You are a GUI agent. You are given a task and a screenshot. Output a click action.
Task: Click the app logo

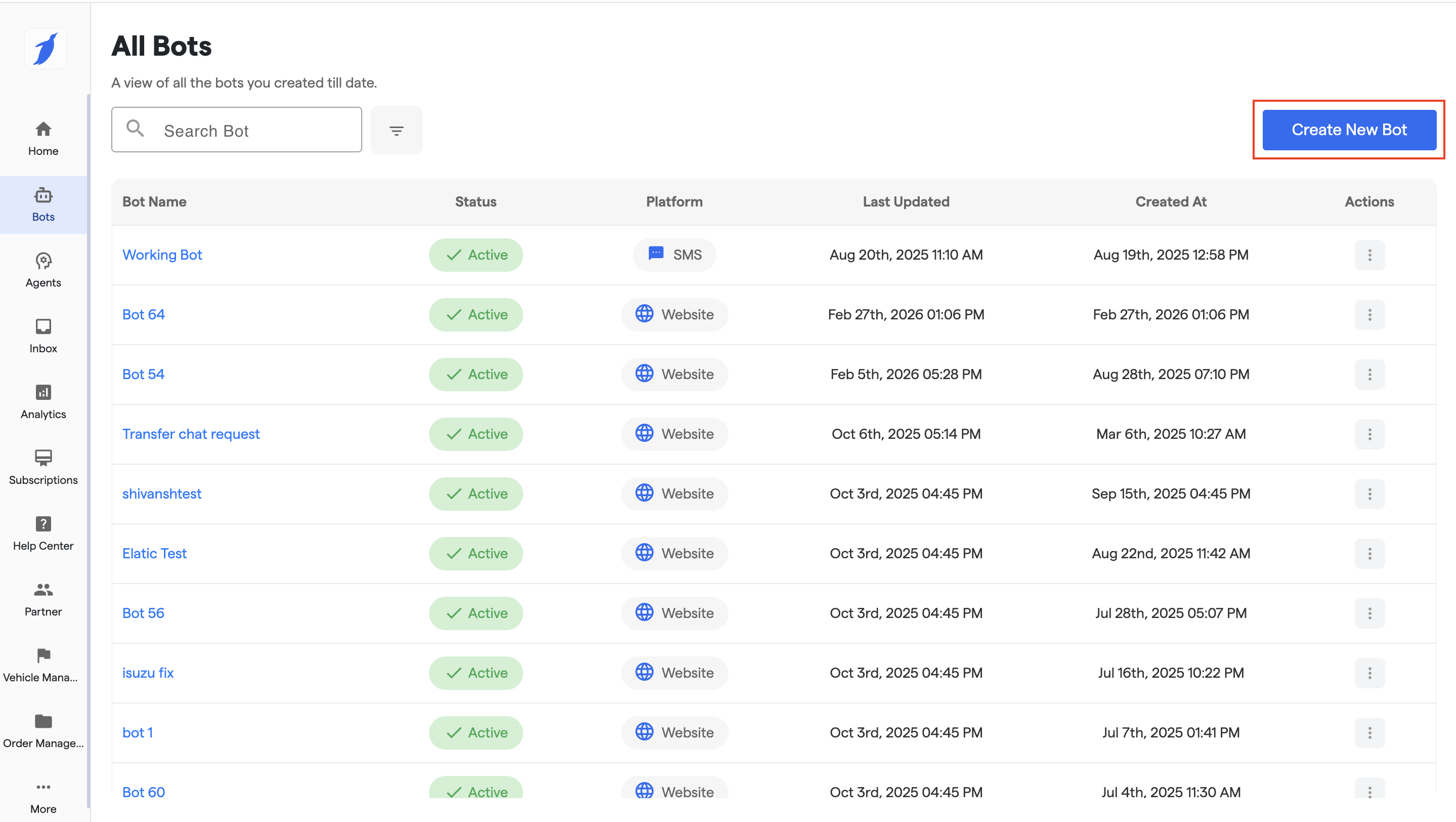45,49
